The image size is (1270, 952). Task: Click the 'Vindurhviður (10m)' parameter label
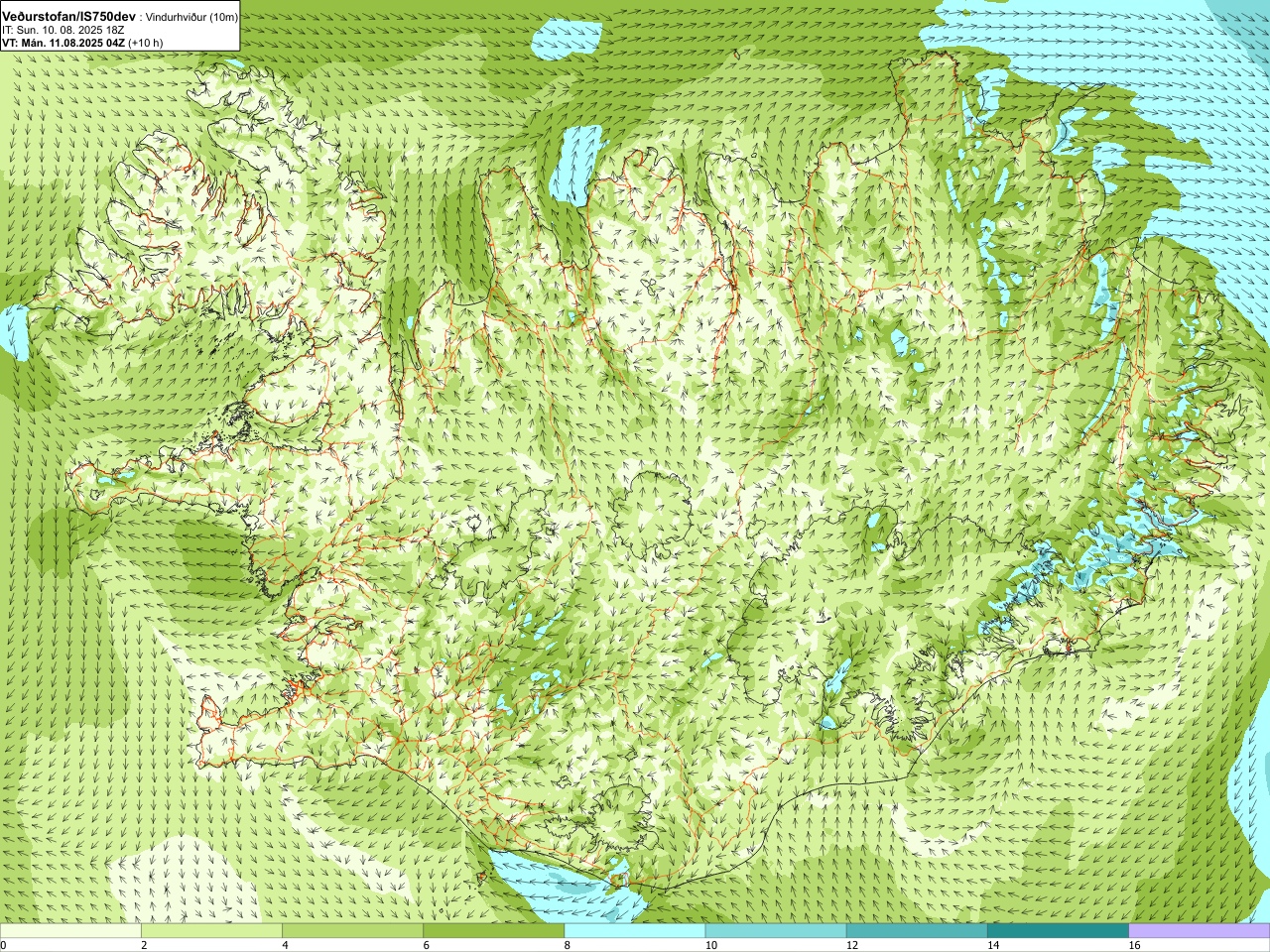click(191, 18)
